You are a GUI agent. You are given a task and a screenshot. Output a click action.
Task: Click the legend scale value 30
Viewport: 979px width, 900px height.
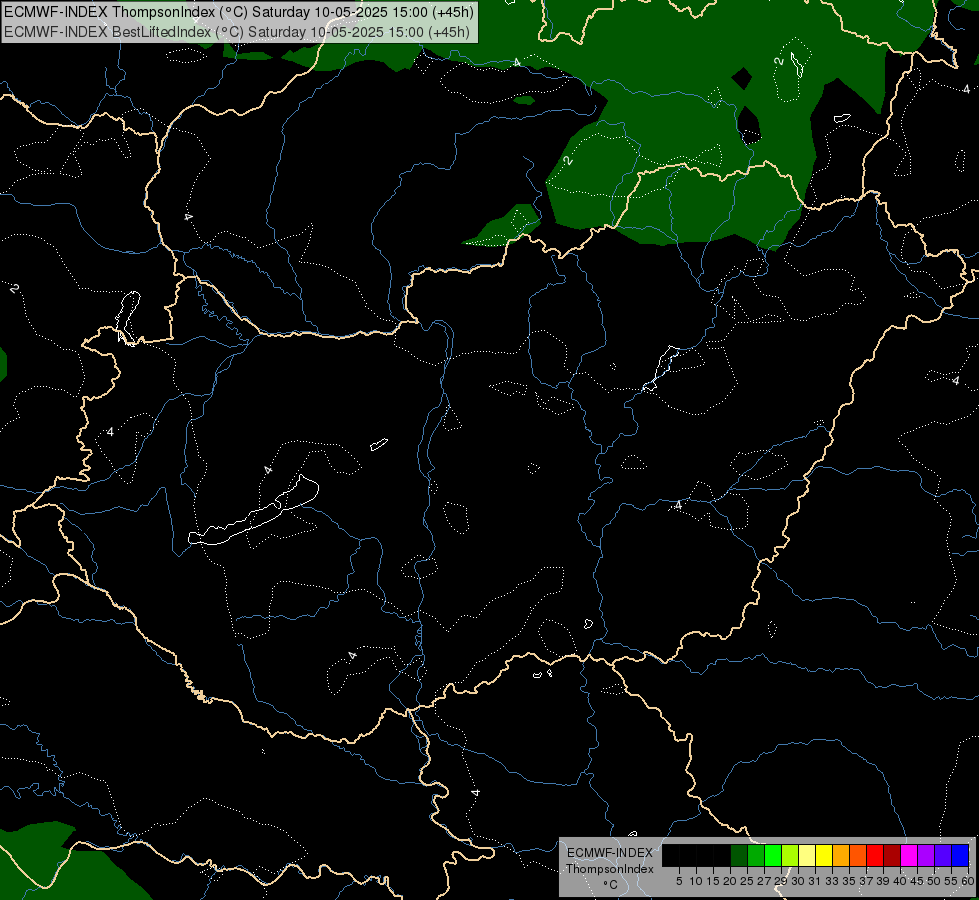(798, 881)
